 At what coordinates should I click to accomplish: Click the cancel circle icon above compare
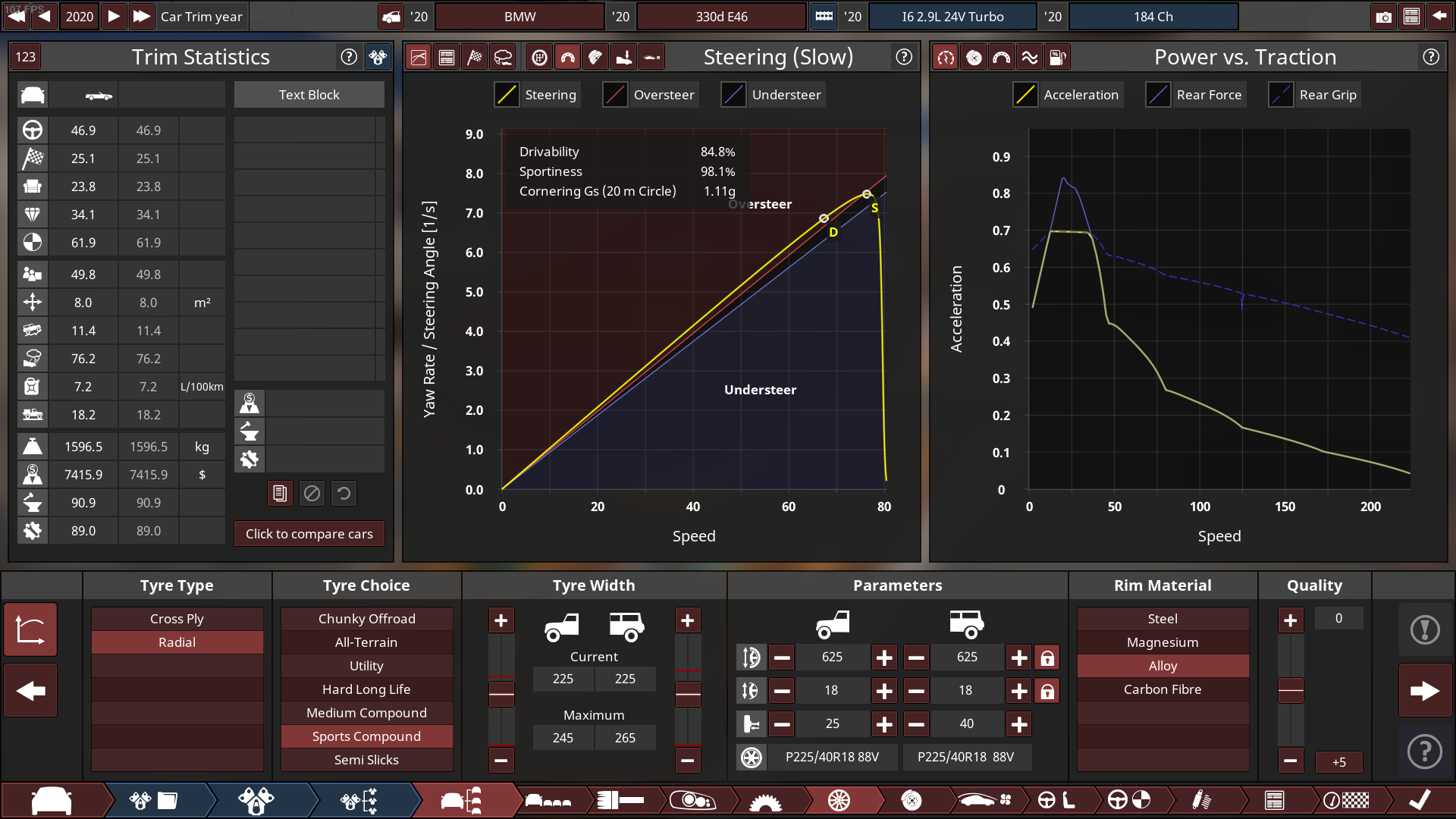click(x=312, y=494)
